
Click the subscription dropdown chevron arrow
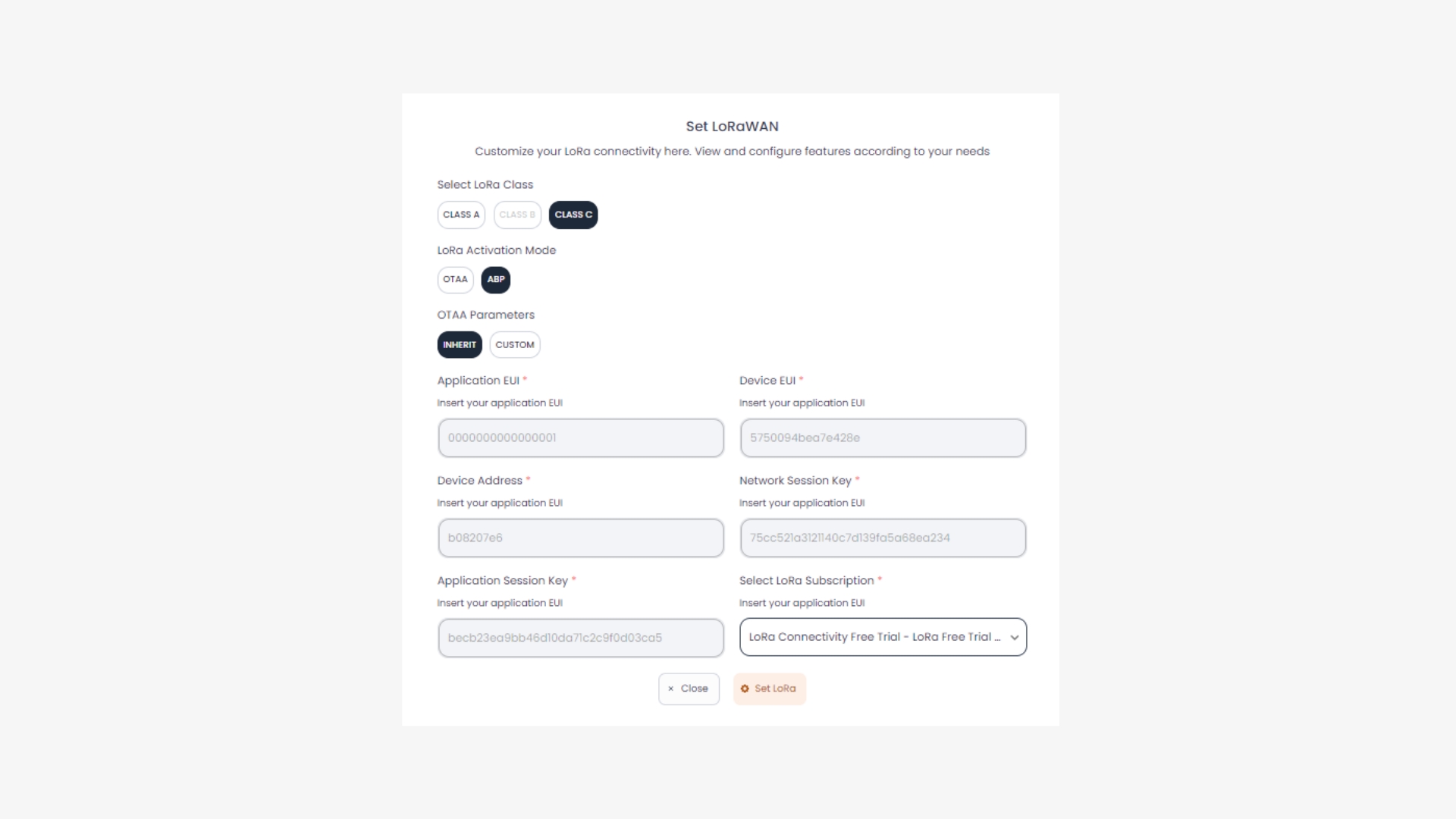1015,638
